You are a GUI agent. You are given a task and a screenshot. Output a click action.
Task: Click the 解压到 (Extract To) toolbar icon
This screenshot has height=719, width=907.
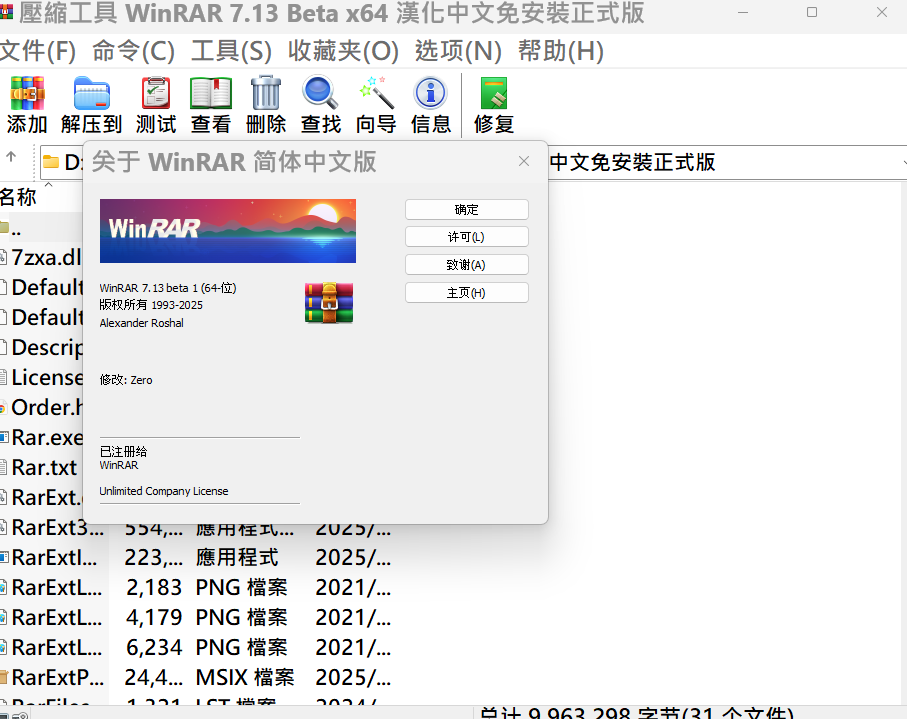pos(91,105)
